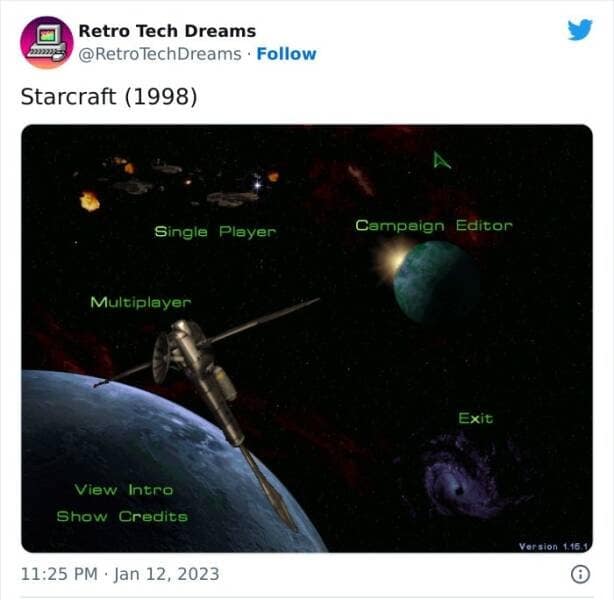The width and height of the screenshot is (614, 600).
Task: Choose Exit from the game menu
Action: [x=476, y=418]
